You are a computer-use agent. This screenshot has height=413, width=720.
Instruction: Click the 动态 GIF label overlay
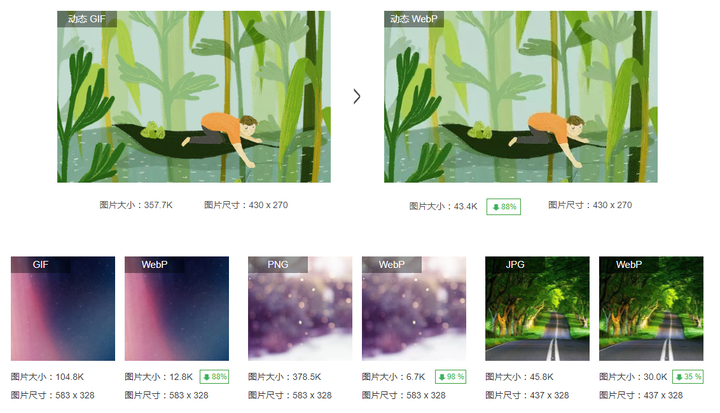tap(87, 19)
